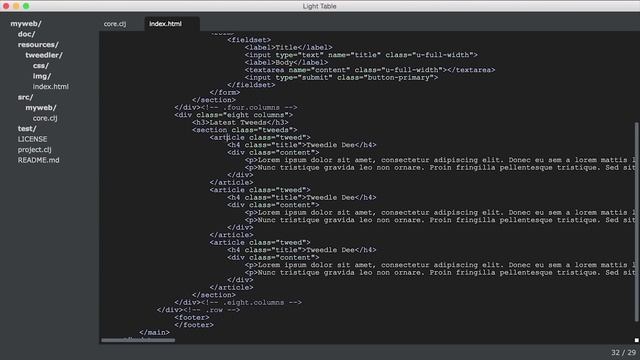The width and height of the screenshot is (640, 360).
Task: Click the horizontal scrollbar below the code
Action: point(138,340)
